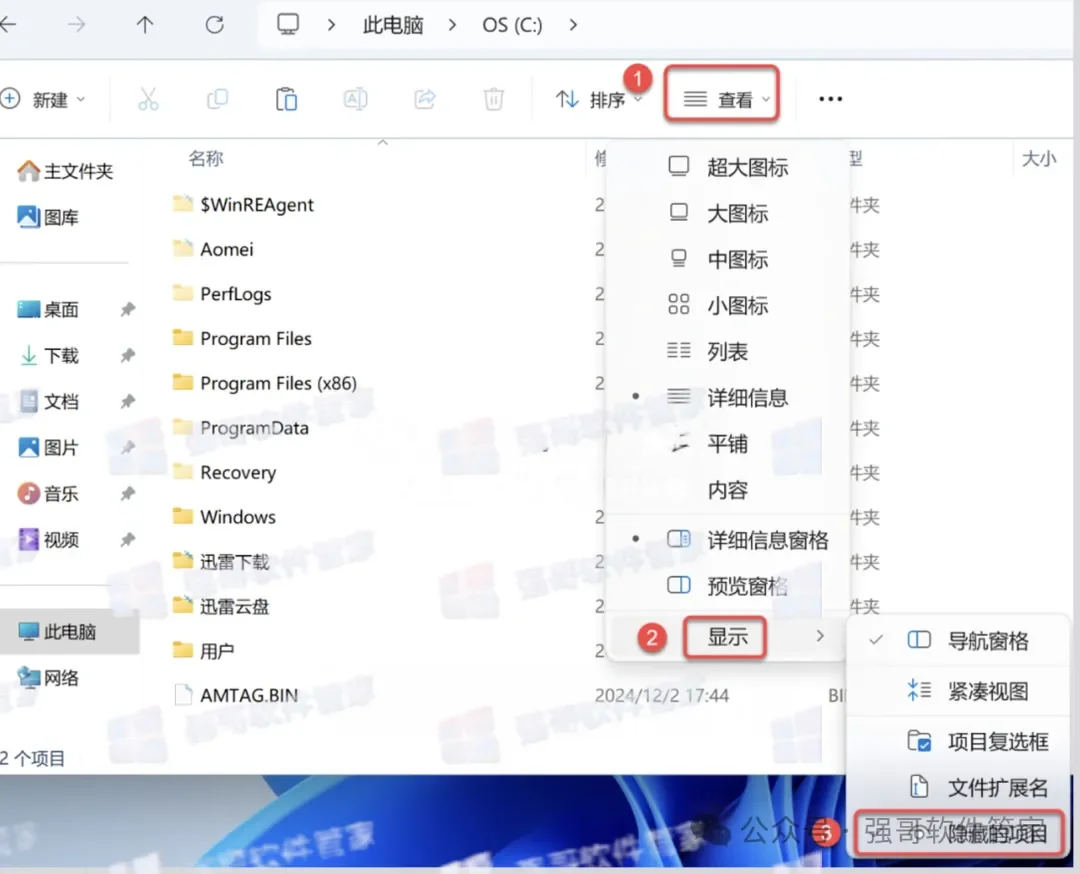
Task: Click the Copy icon in toolbar
Action: pyautogui.click(x=218, y=99)
